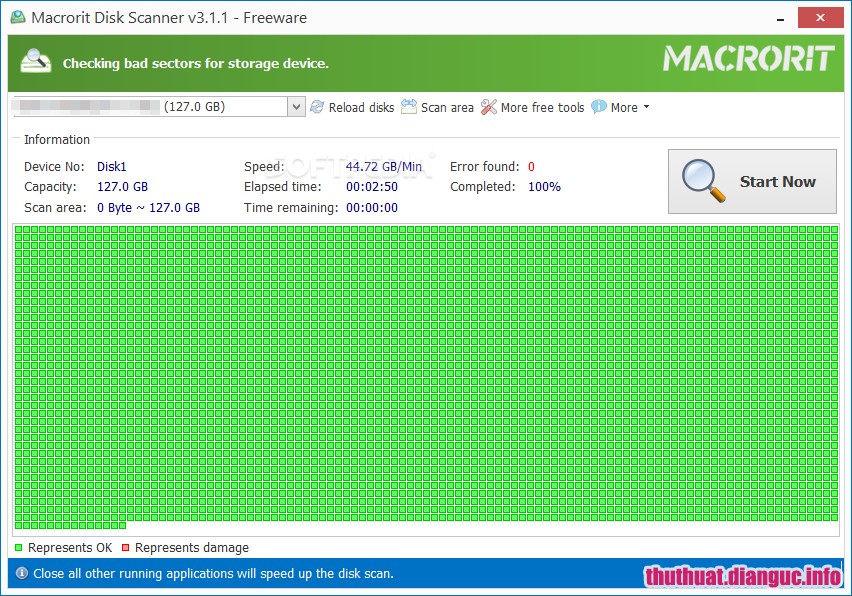Select the 127.0 GB disk combo box

click(158, 106)
